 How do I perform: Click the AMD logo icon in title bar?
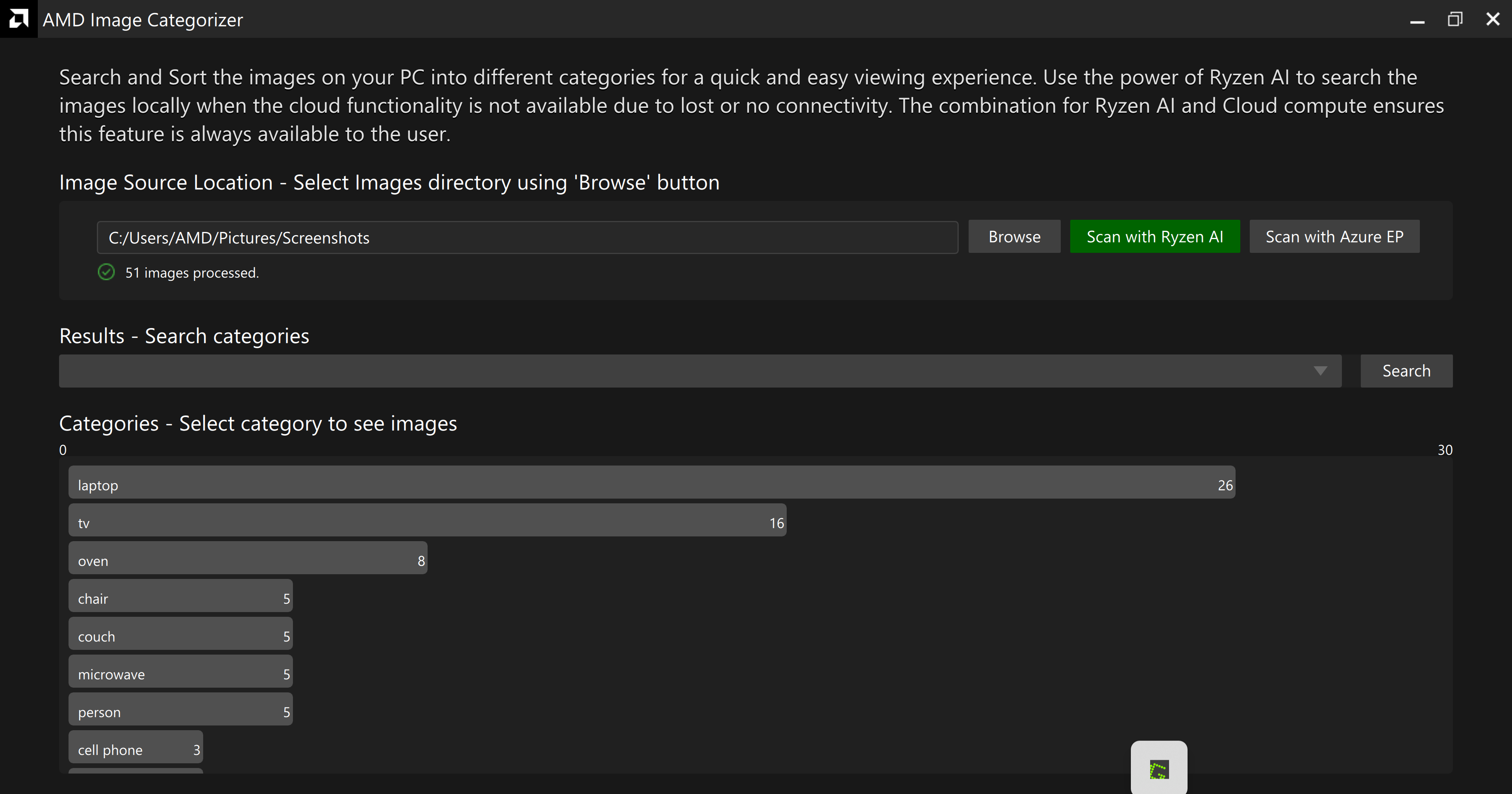19,19
